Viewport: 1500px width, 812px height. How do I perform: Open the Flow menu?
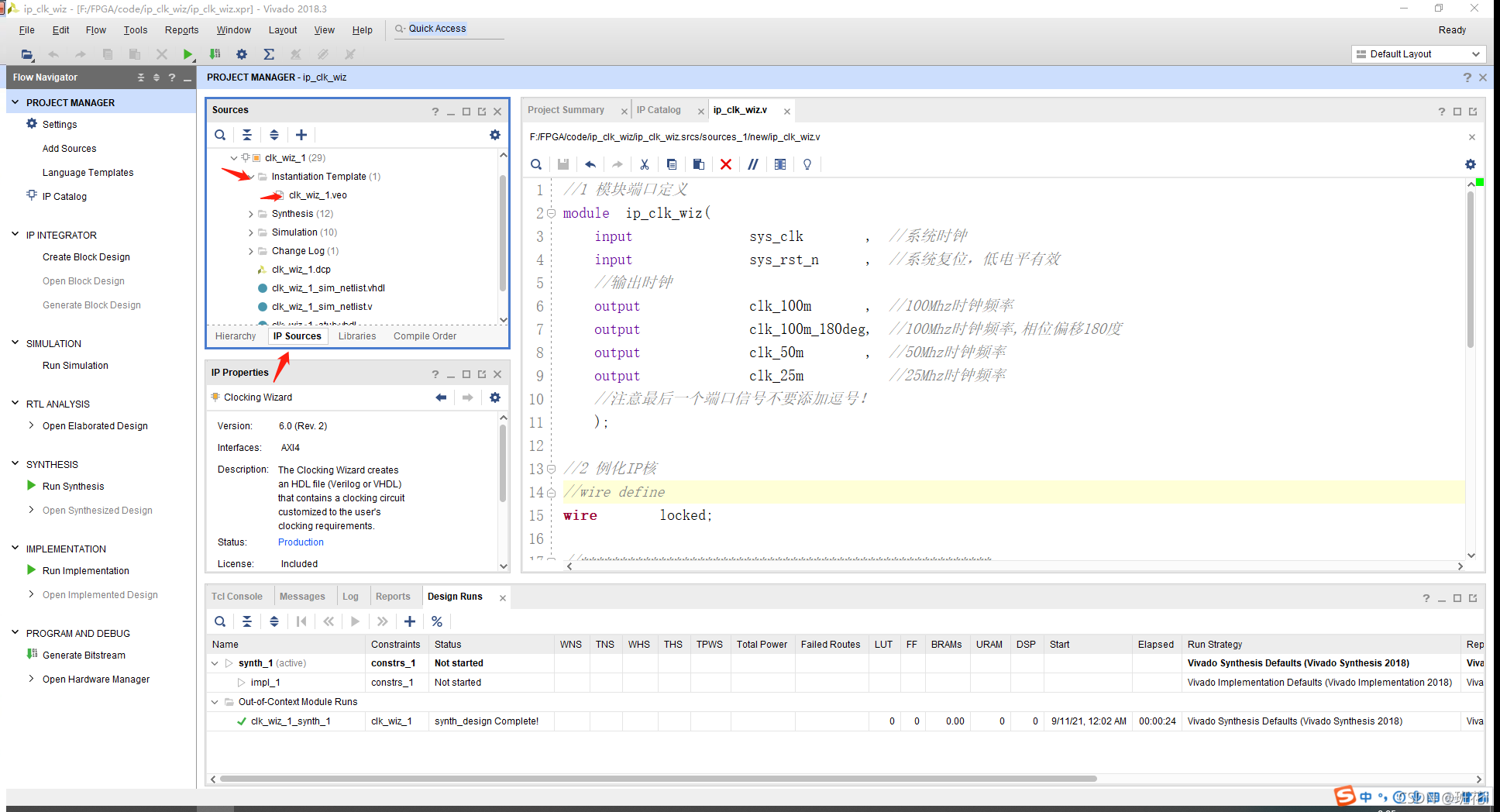click(96, 30)
